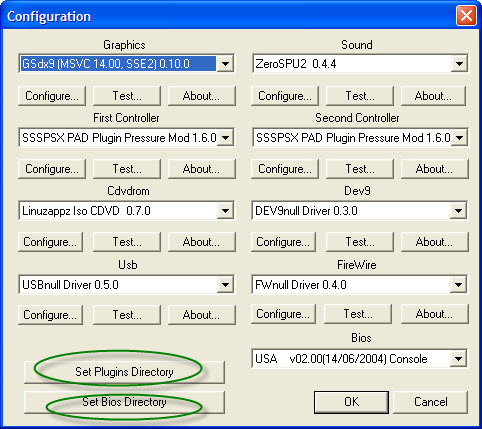Image resolution: width=482 pixels, height=429 pixels.
Task: Open the Graphics plugin dropdown
Action: click(x=225, y=63)
